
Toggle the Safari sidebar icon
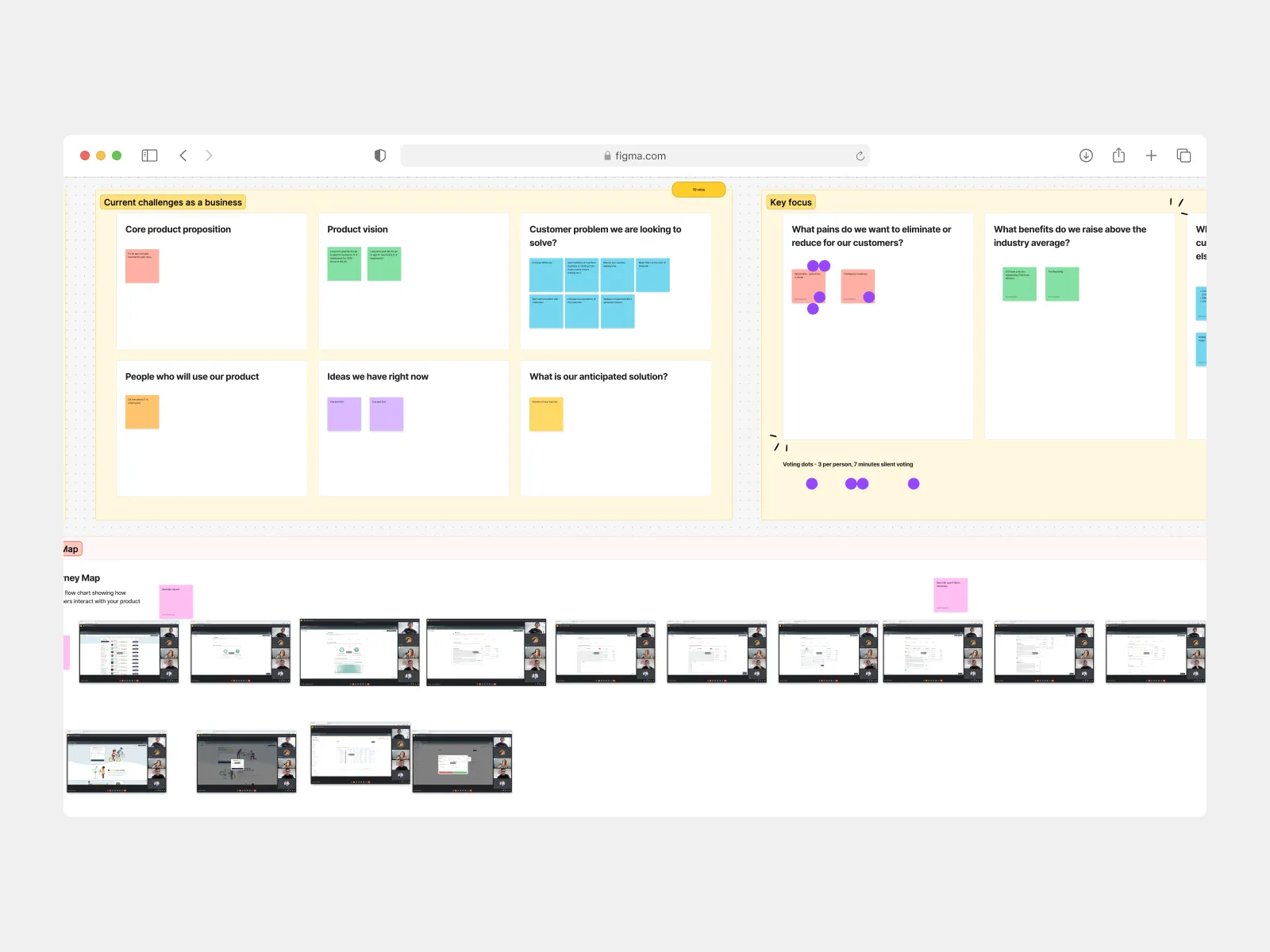coord(149,155)
